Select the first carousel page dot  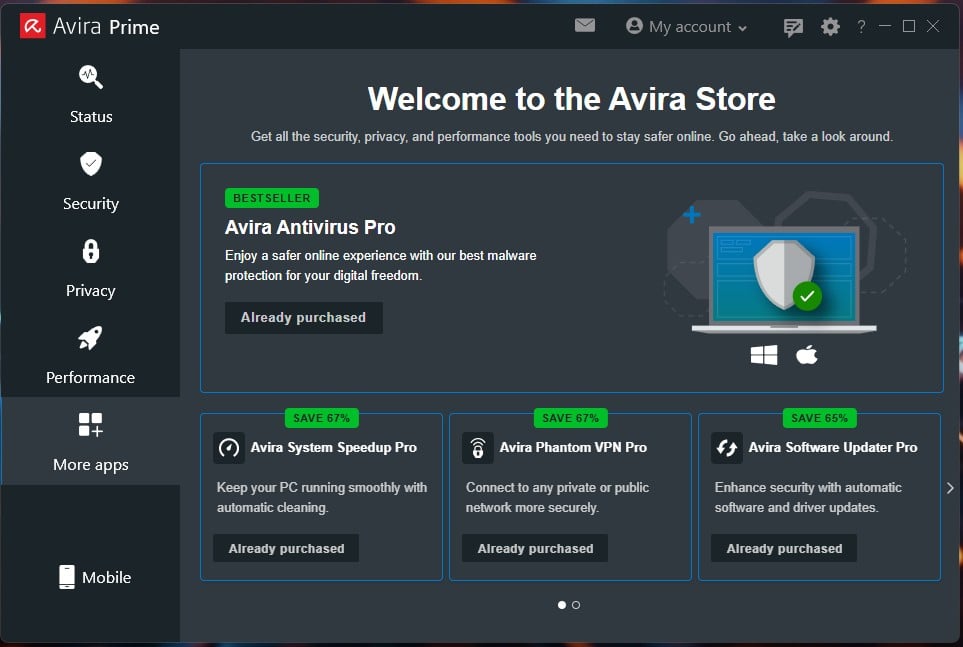[x=561, y=605]
